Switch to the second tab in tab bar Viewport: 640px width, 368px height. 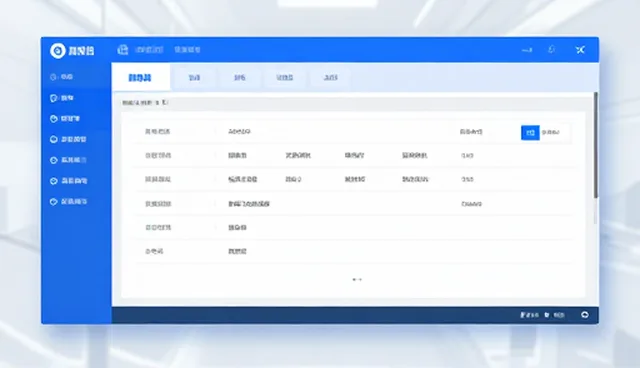pos(194,78)
